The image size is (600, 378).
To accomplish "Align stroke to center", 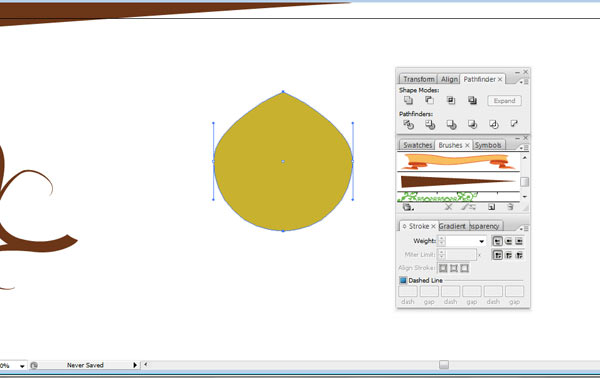I will (x=443, y=268).
